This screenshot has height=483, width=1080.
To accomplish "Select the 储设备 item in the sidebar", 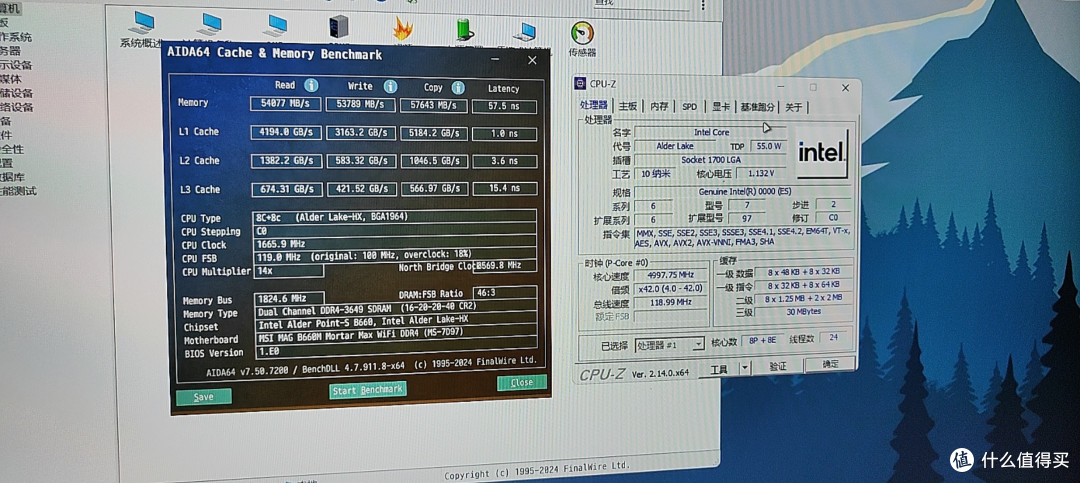I will [16, 92].
